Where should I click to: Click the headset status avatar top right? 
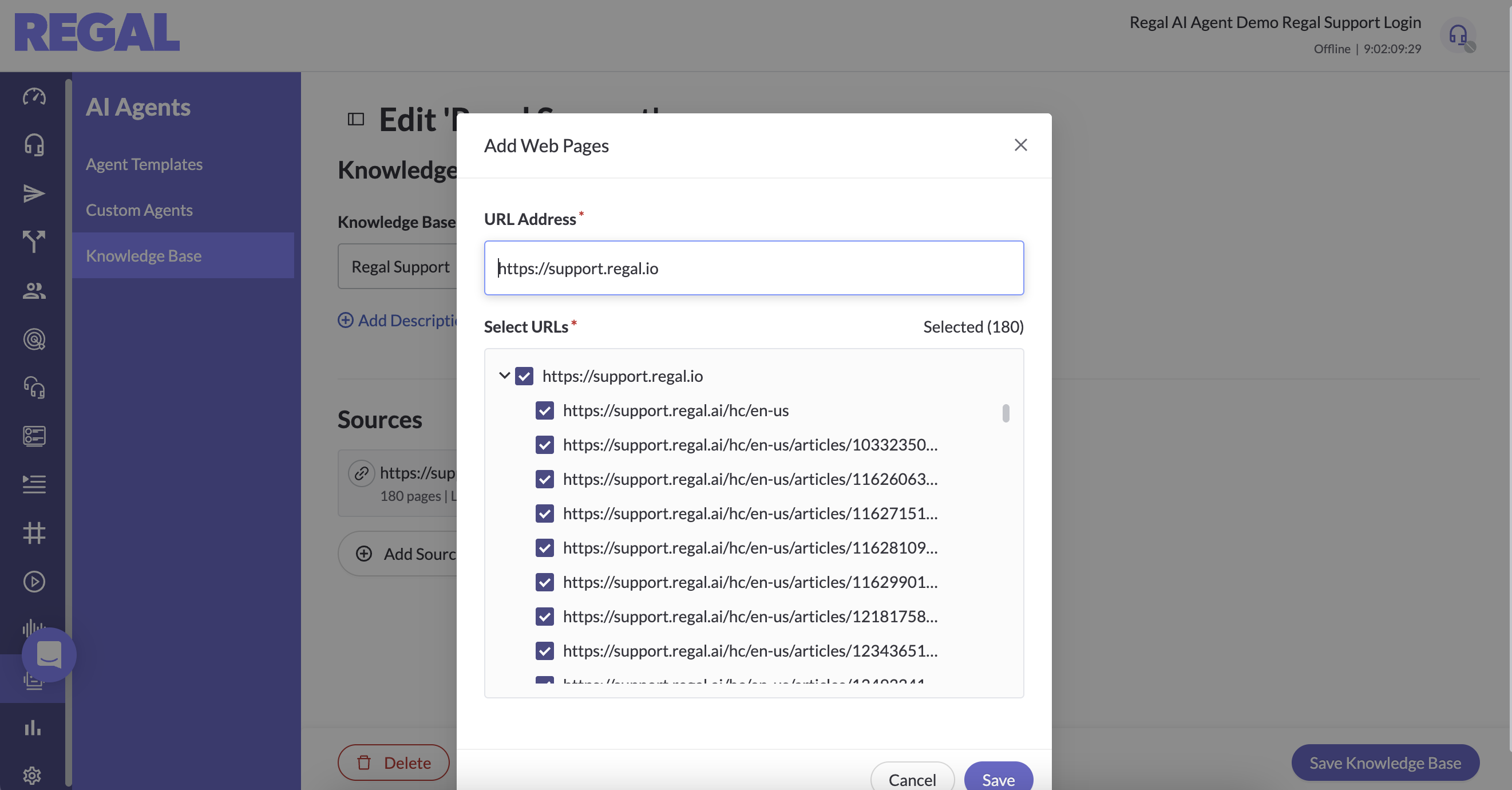[1459, 36]
